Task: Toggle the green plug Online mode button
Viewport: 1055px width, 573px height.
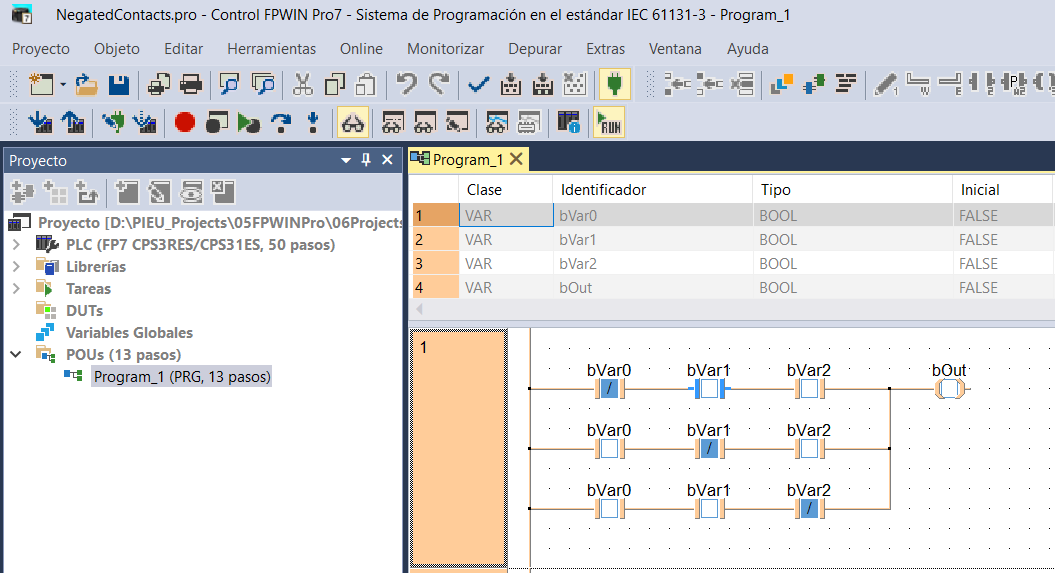Action: [x=614, y=85]
